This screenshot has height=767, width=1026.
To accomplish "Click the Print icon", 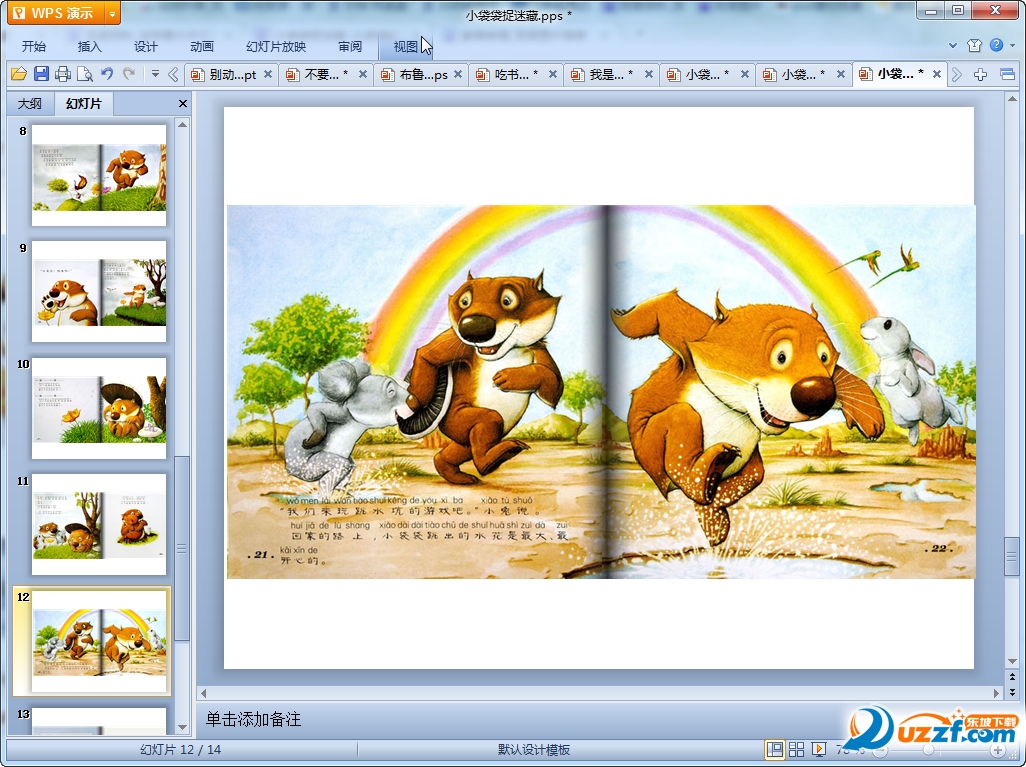I will click(x=63, y=74).
